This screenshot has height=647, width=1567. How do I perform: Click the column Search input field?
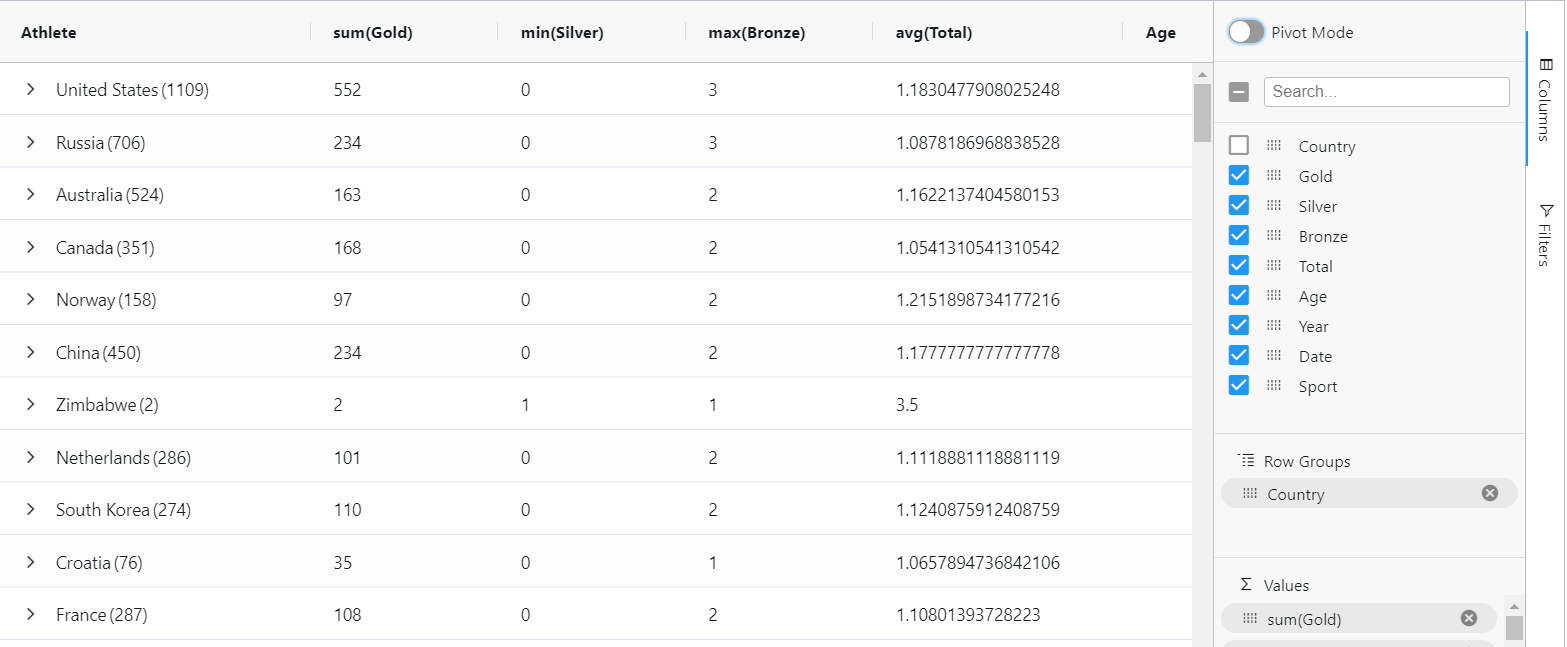click(x=1386, y=92)
